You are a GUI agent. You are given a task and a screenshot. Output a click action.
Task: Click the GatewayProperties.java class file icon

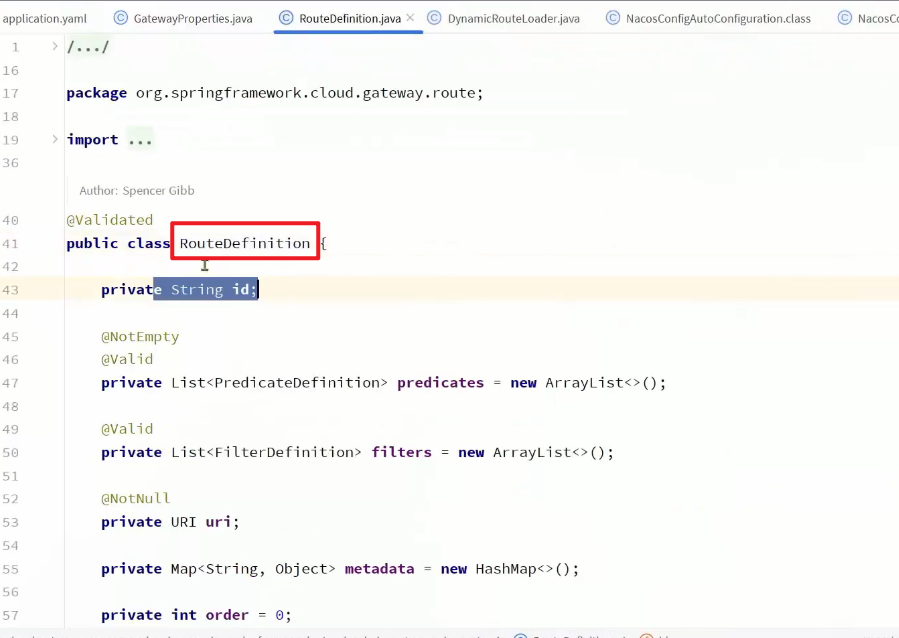pyautogui.click(x=120, y=18)
